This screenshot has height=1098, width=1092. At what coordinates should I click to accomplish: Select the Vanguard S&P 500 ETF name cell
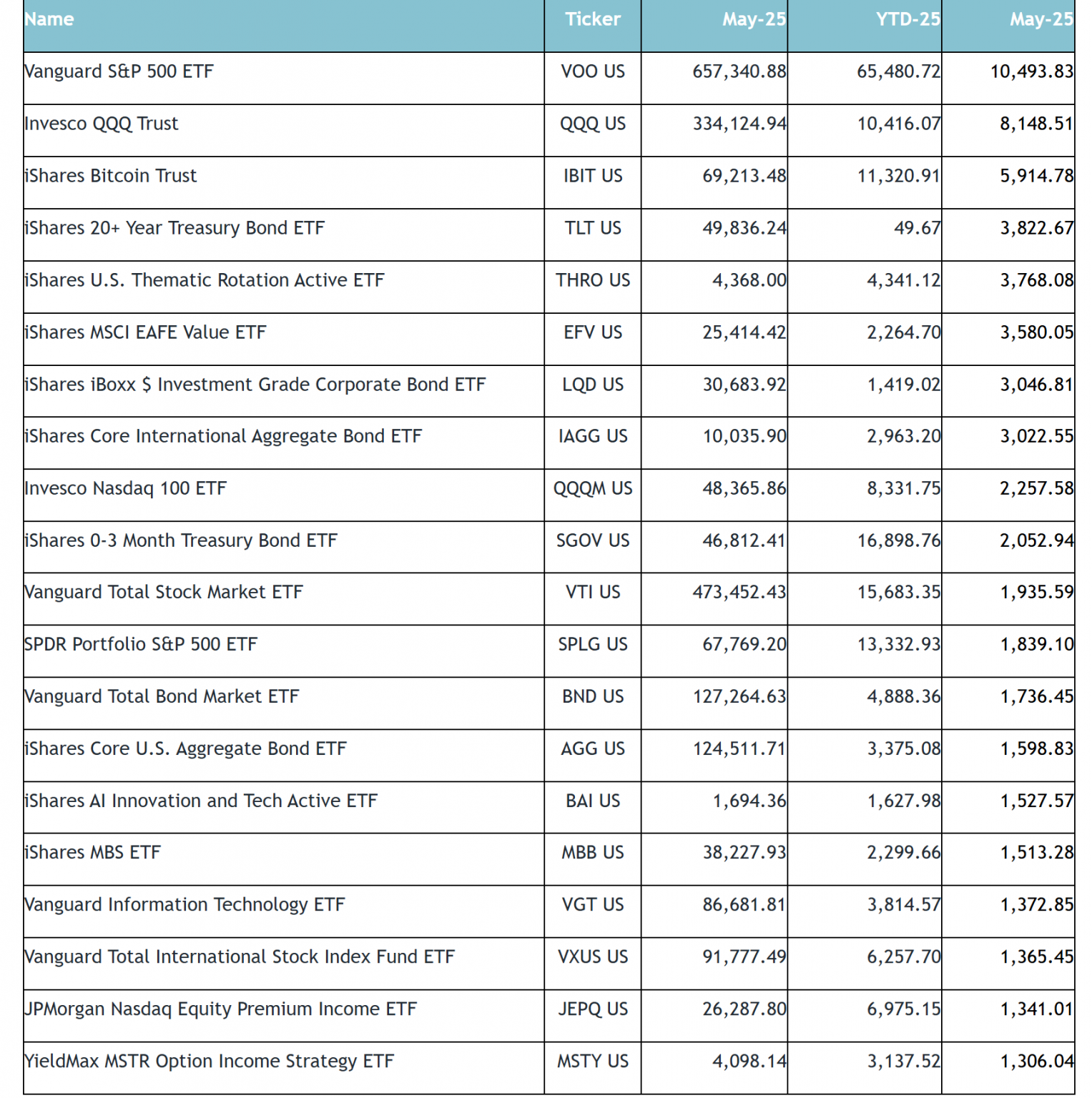[119, 71]
